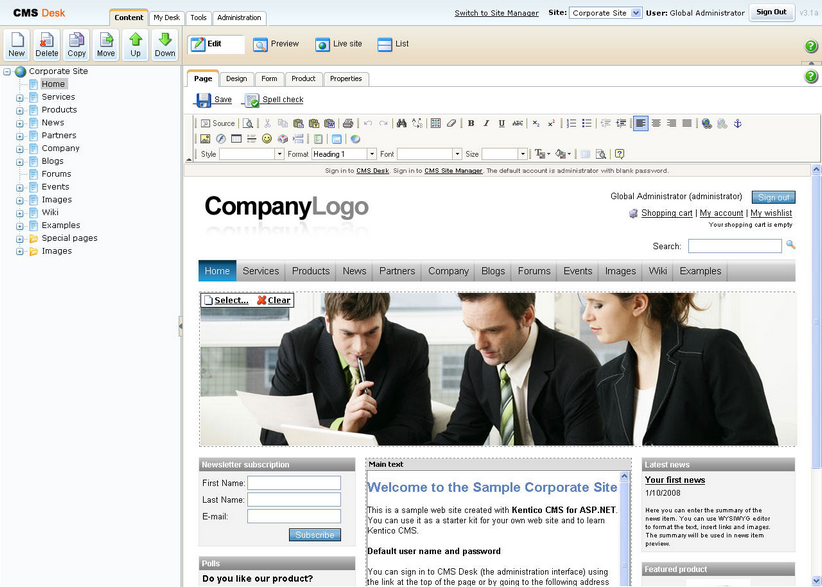Image resolution: width=822 pixels, height=587 pixels.
Task: Switch to the My Desk tab
Action: coord(167,18)
